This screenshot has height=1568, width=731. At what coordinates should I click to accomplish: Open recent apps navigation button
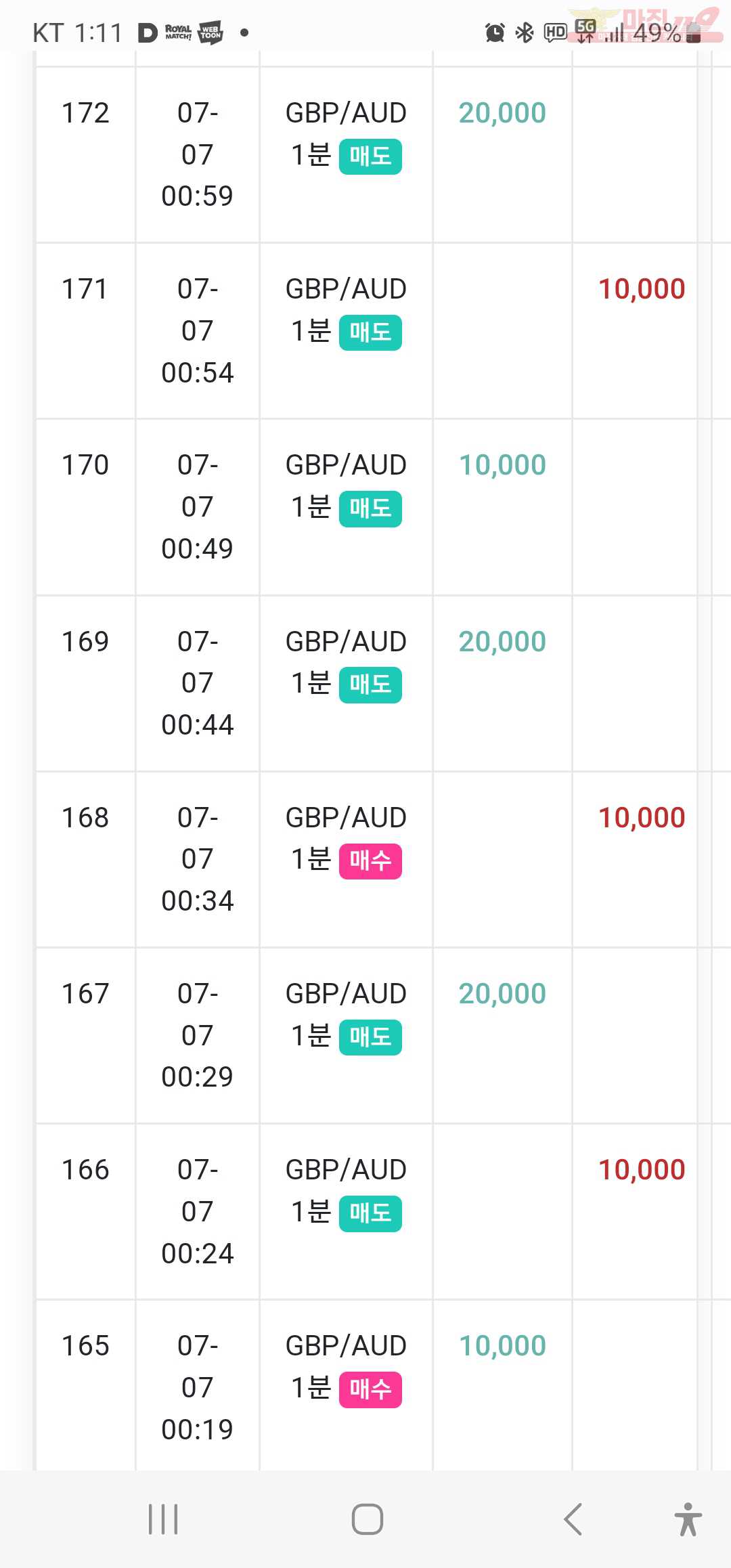point(163,1519)
